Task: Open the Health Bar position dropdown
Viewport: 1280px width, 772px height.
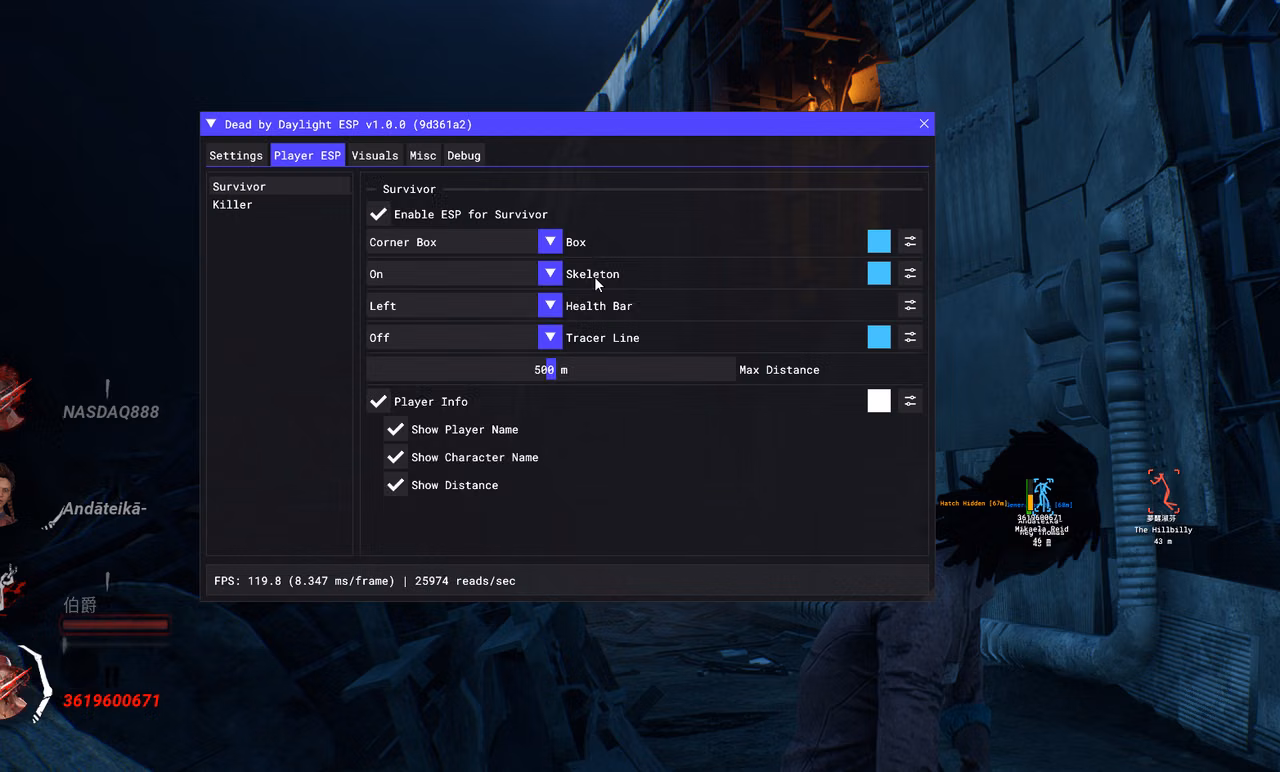Action: click(464, 306)
